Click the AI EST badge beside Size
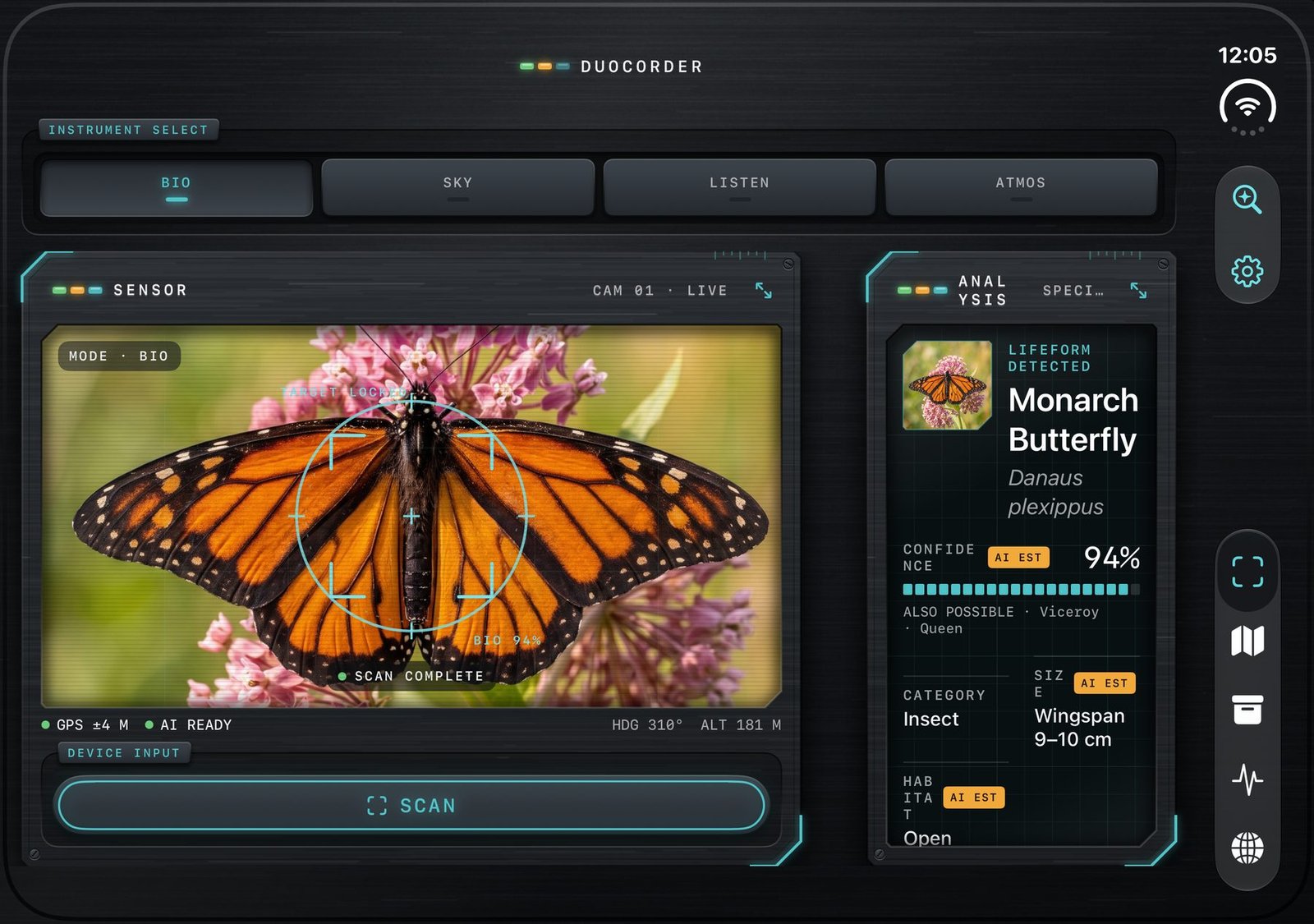1314x924 pixels. pyautogui.click(x=1105, y=683)
